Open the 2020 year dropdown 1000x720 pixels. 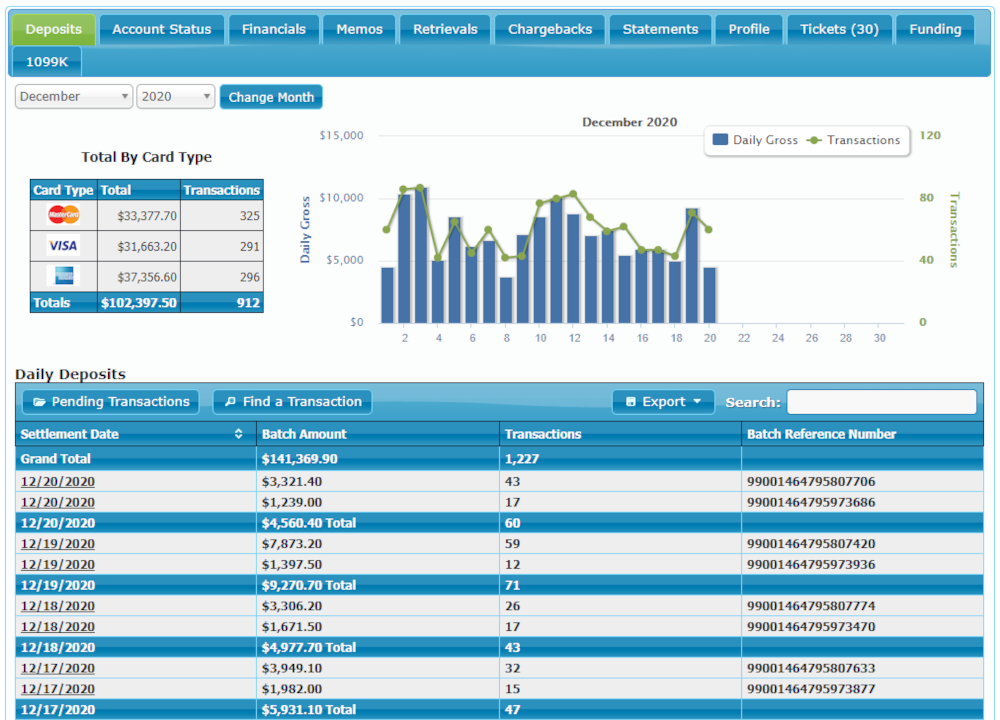point(176,97)
